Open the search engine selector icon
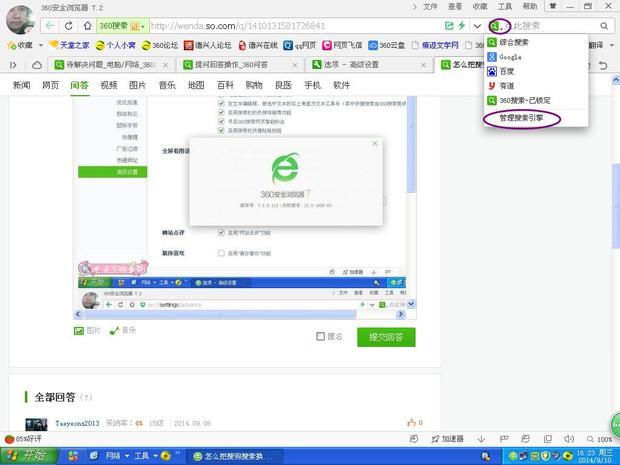Viewport: 620px width, 465px height. (x=496, y=26)
